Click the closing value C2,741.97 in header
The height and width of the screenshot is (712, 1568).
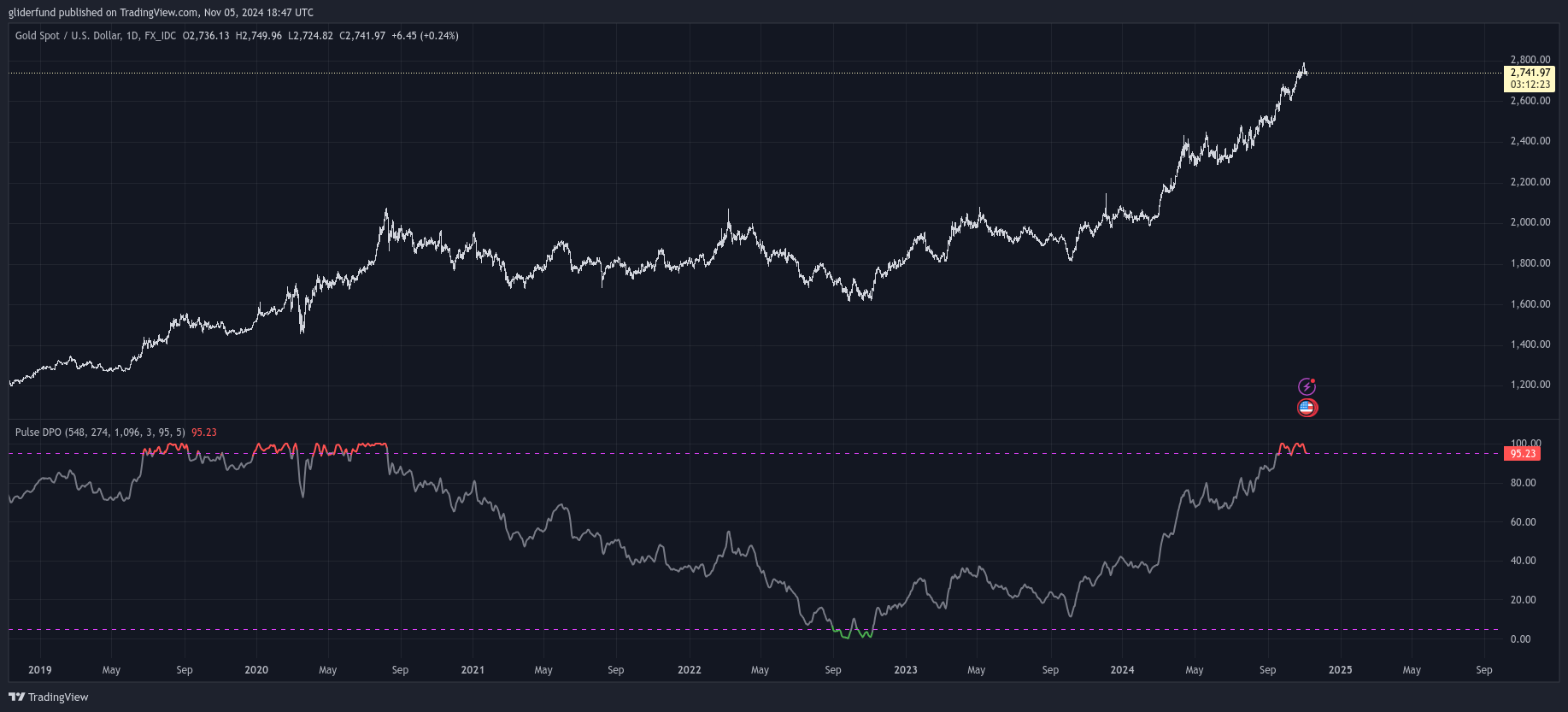click(x=362, y=36)
